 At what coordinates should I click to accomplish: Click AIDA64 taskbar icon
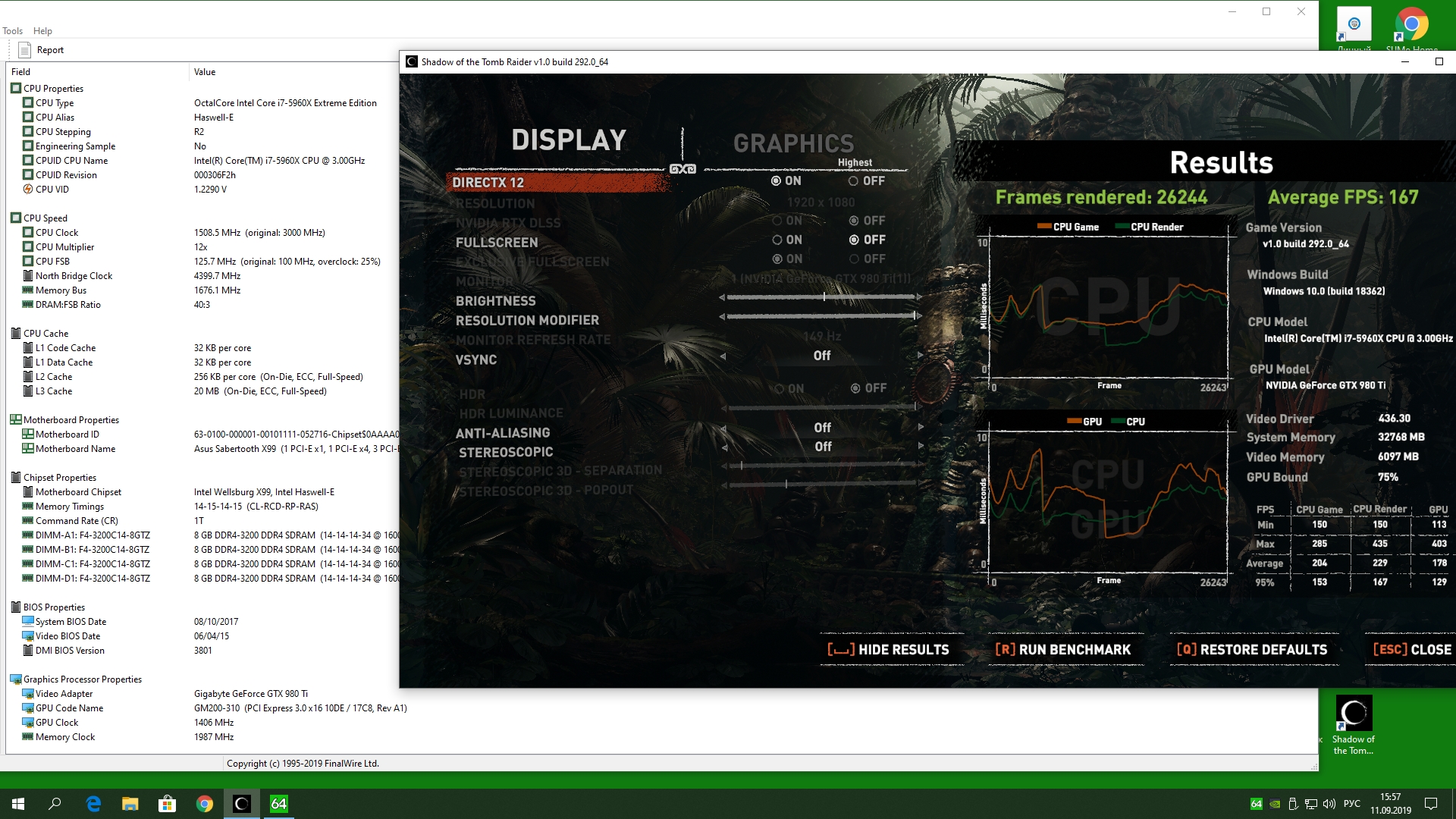pos(278,804)
